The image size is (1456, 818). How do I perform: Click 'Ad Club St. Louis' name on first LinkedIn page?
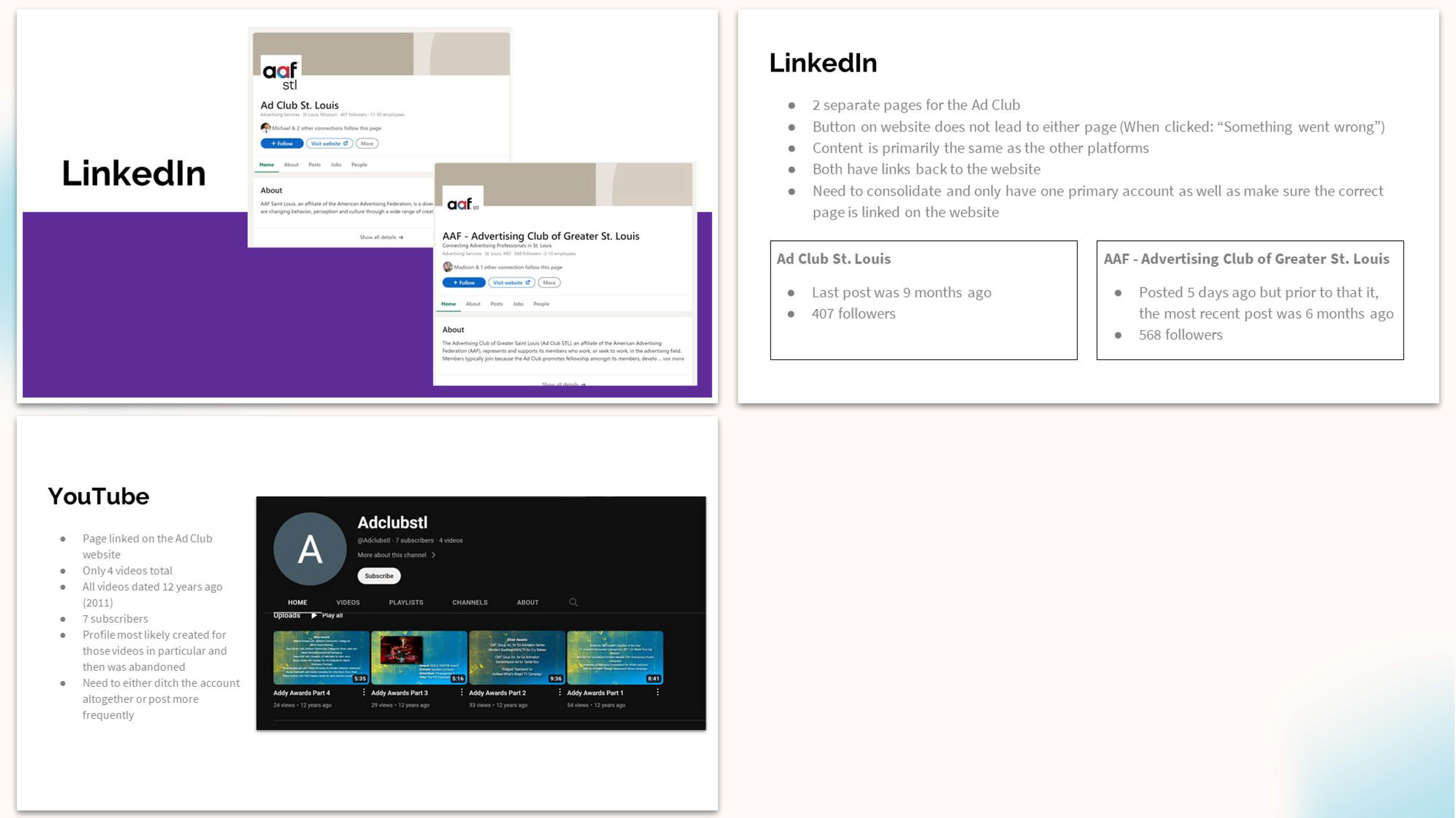pos(300,105)
